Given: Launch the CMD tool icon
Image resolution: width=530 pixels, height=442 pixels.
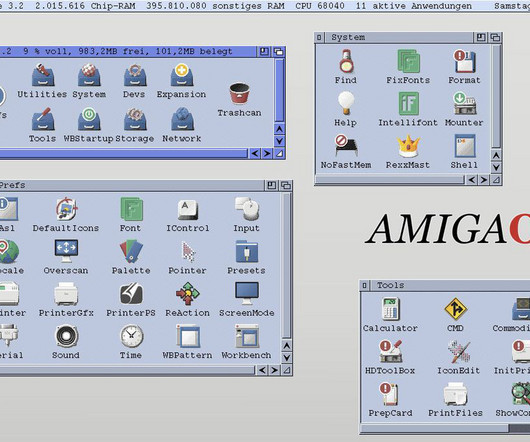Looking at the screenshot, I should click(x=456, y=309).
